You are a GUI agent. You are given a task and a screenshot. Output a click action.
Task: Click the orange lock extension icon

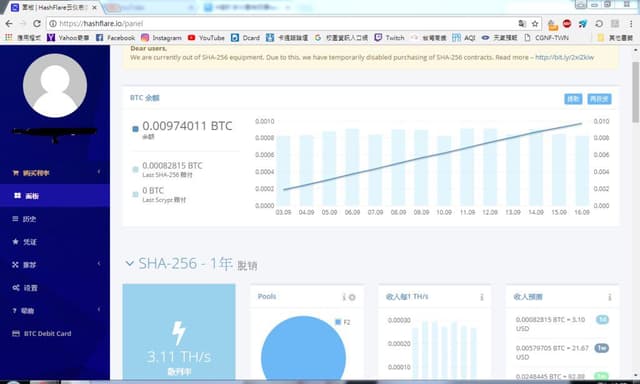point(552,25)
